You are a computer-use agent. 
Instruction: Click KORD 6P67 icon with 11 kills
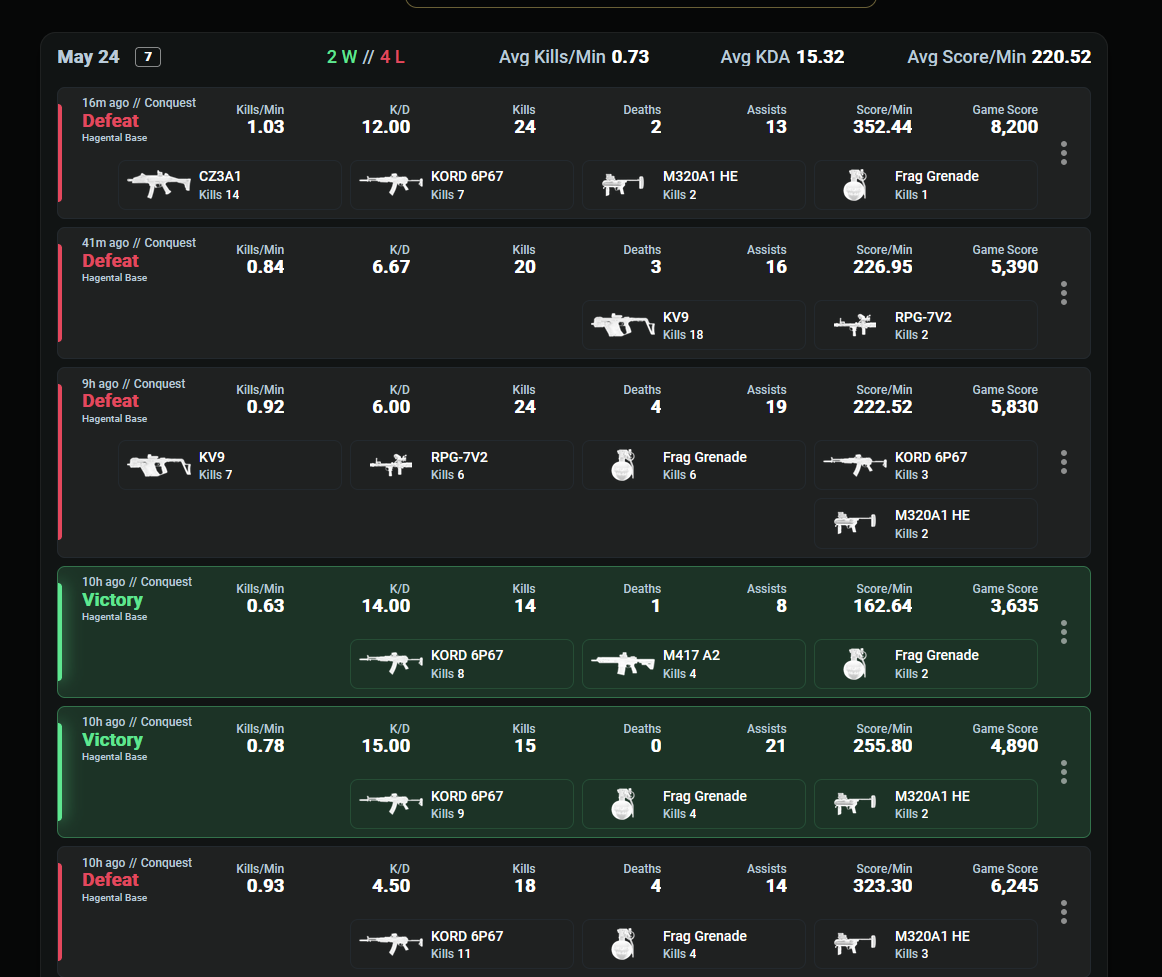(391, 944)
